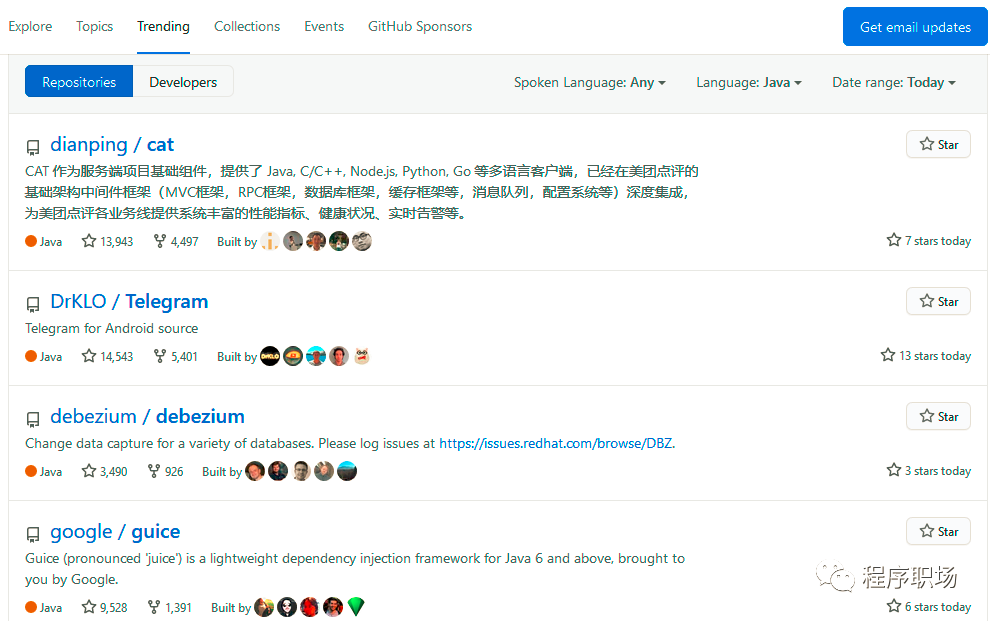Click the Java language label on debezium row
The height and width of the screenshot is (621, 990).
coord(44,472)
